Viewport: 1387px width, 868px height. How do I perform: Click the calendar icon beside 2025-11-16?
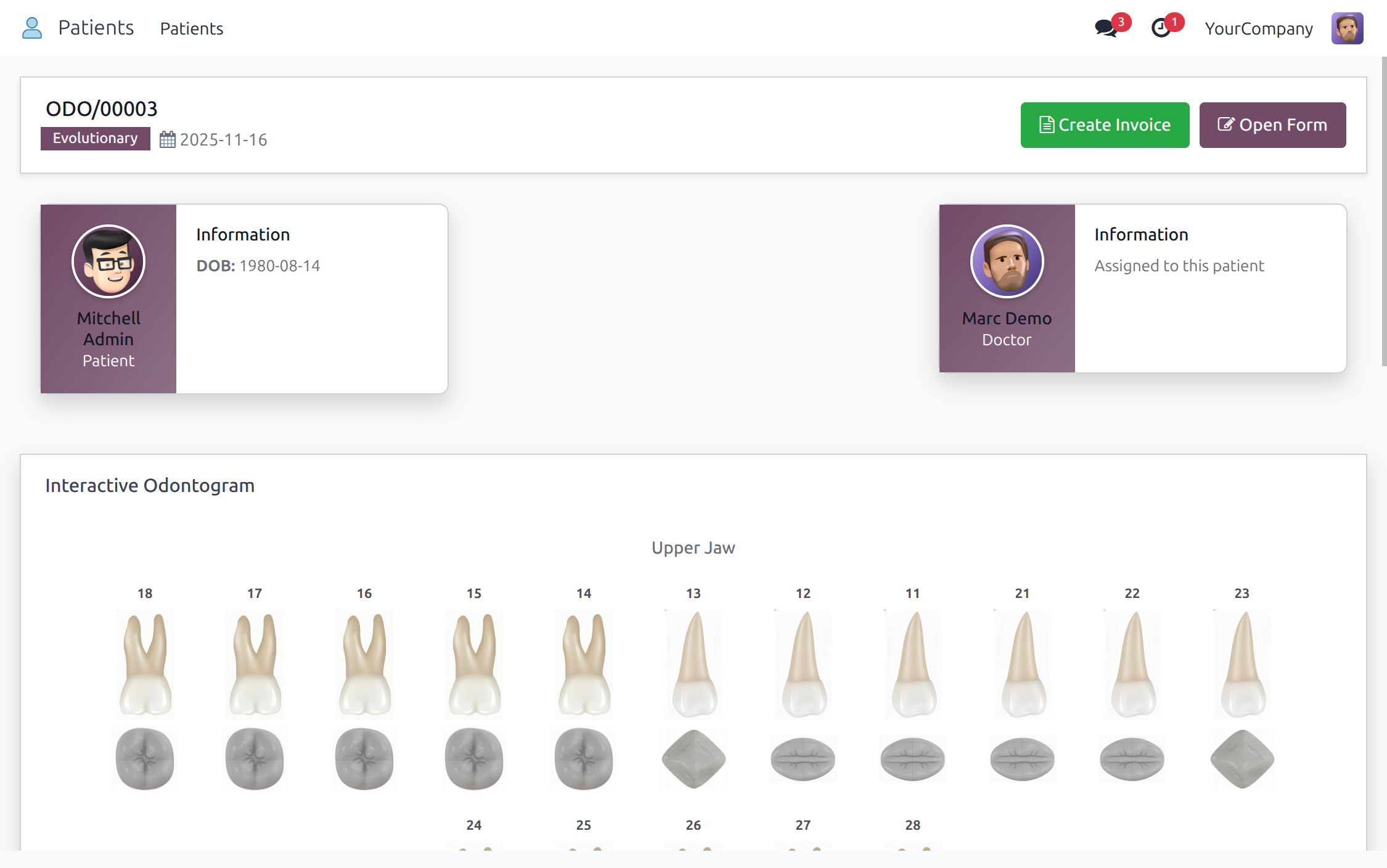167,139
